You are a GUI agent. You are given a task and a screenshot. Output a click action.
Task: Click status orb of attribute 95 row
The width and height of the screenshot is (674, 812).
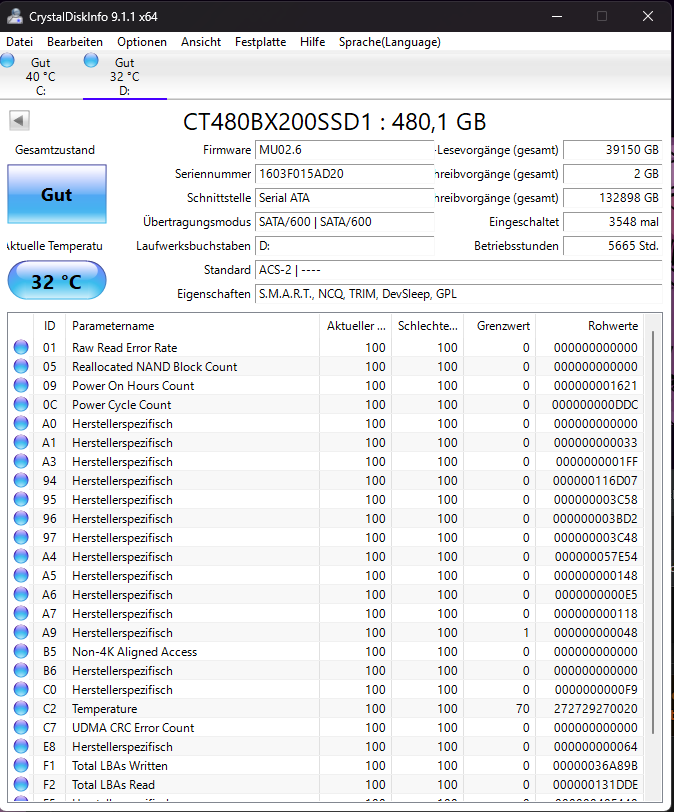click(21, 499)
